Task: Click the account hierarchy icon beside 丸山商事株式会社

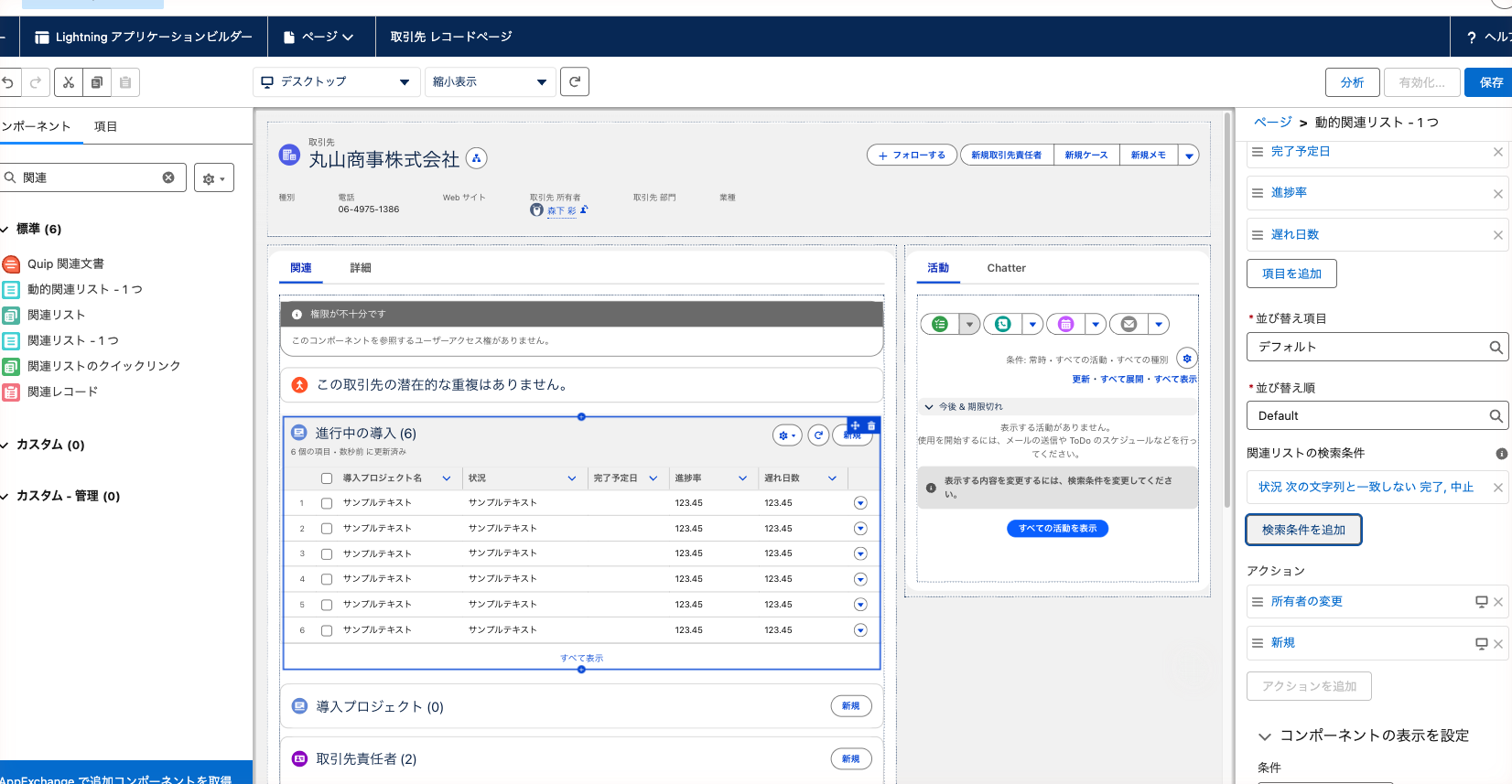Action: [x=476, y=158]
